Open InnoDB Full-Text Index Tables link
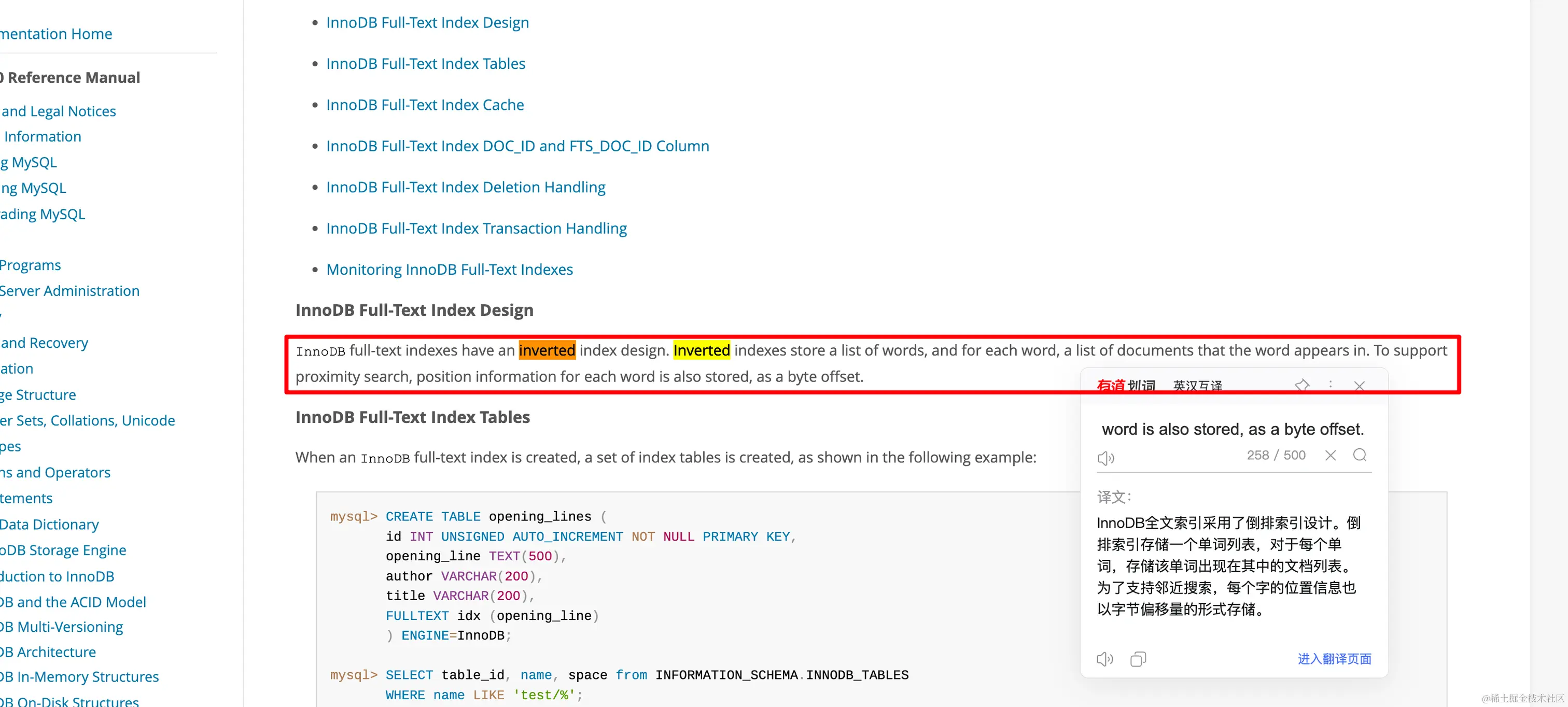This screenshot has width=1568, height=707. pyautogui.click(x=426, y=64)
